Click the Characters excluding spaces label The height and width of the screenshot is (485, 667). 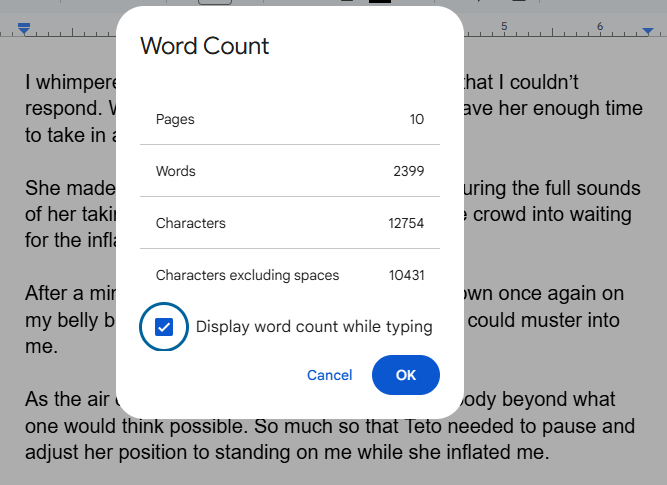pos(247,275)
